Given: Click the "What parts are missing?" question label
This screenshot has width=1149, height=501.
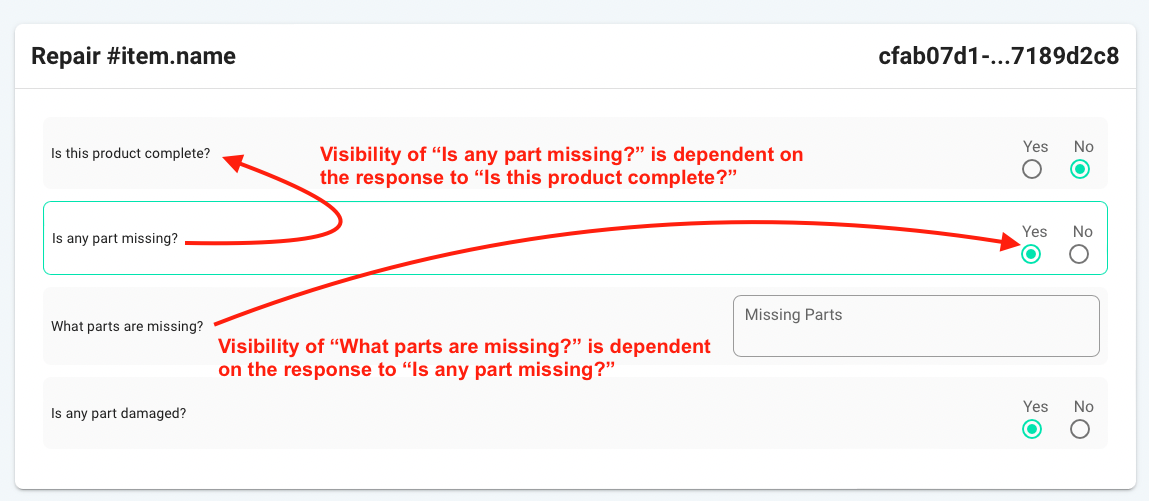Looking at the screenshot, I should (127, 326).
